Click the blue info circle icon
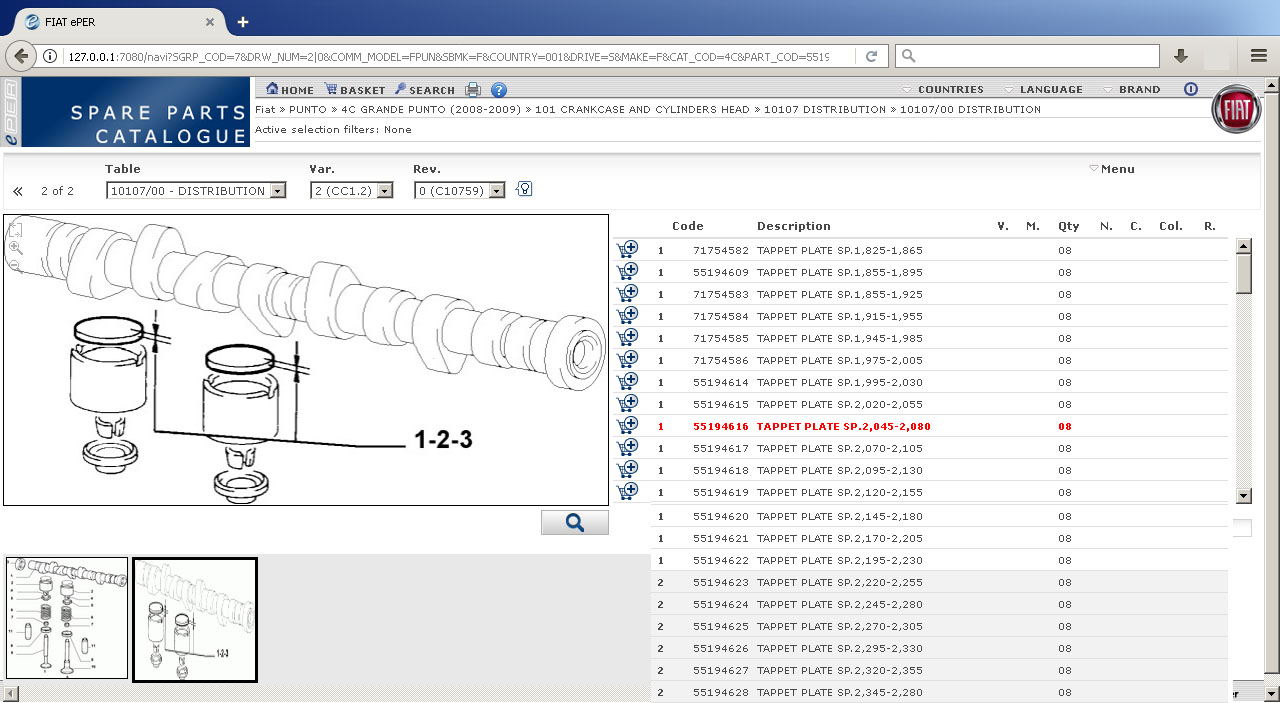 [1191, 89]
